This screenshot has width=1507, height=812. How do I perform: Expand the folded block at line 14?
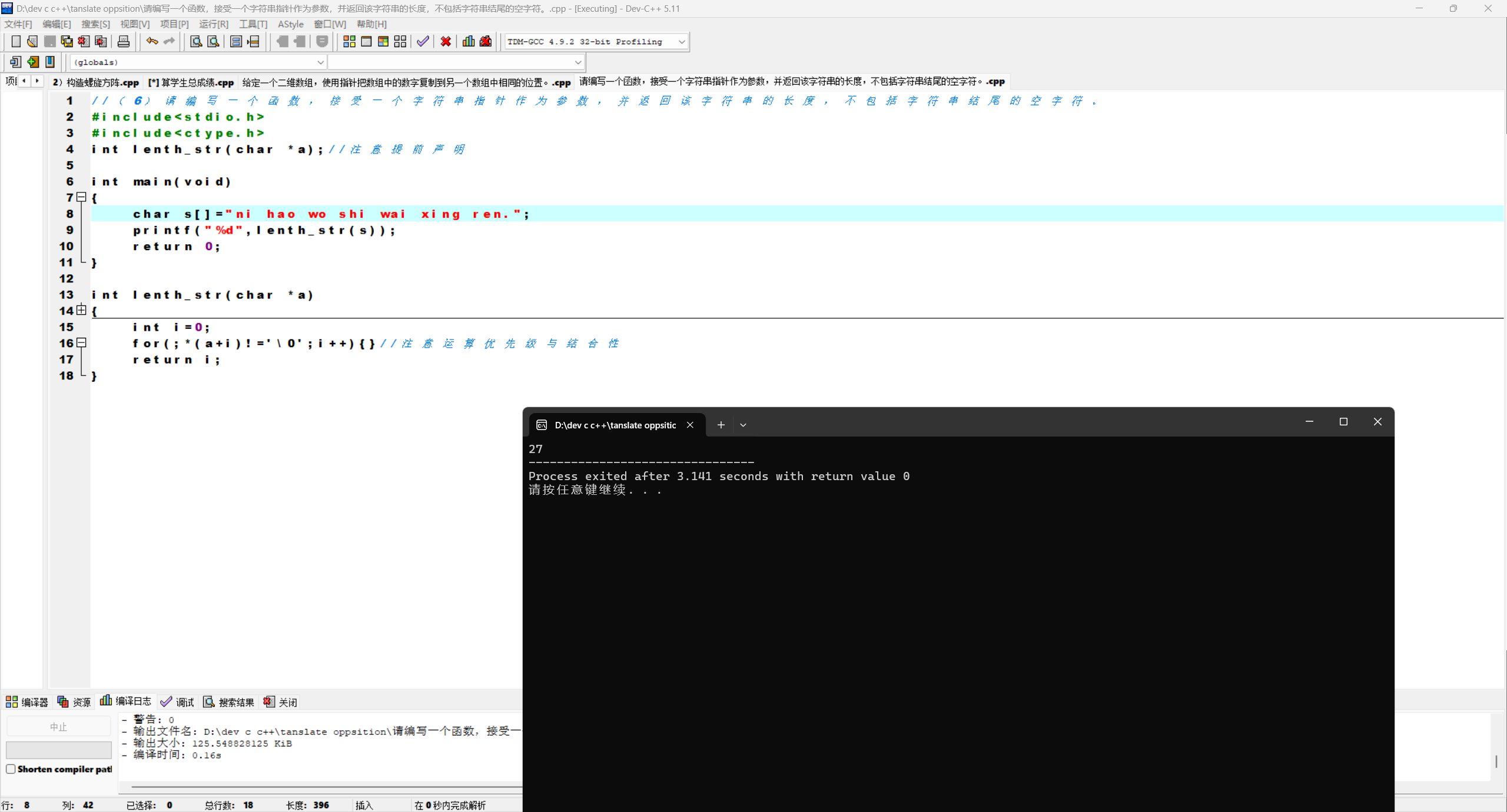point(82,310)
